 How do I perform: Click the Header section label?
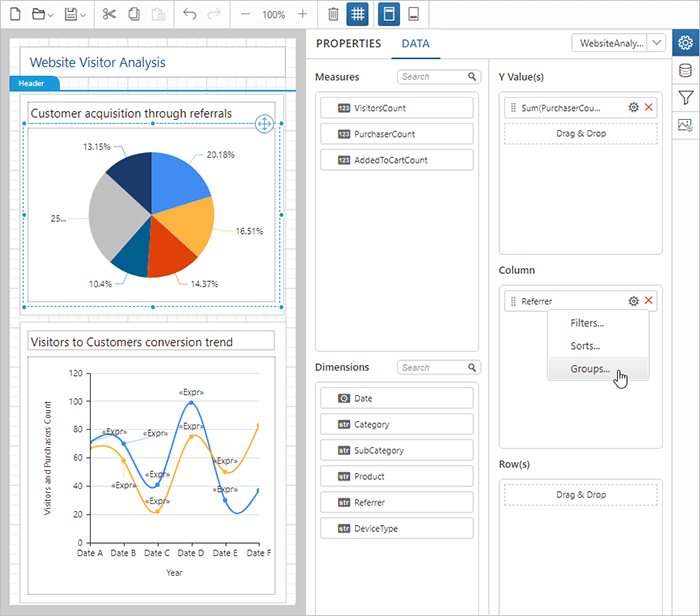tap(34, 83)
